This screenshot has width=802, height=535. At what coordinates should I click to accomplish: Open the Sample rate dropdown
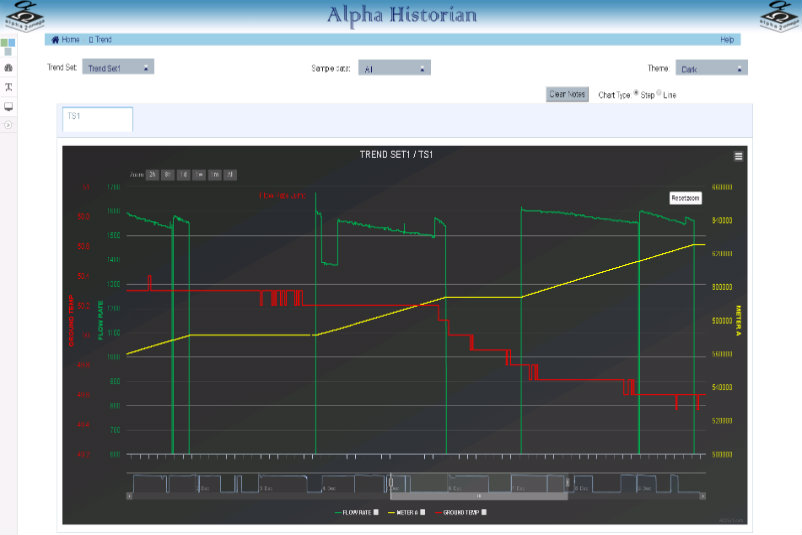[394, 69]
